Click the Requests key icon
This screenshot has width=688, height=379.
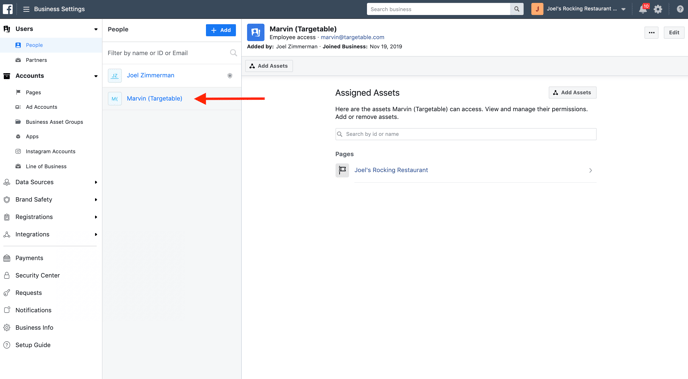[7, 293]
